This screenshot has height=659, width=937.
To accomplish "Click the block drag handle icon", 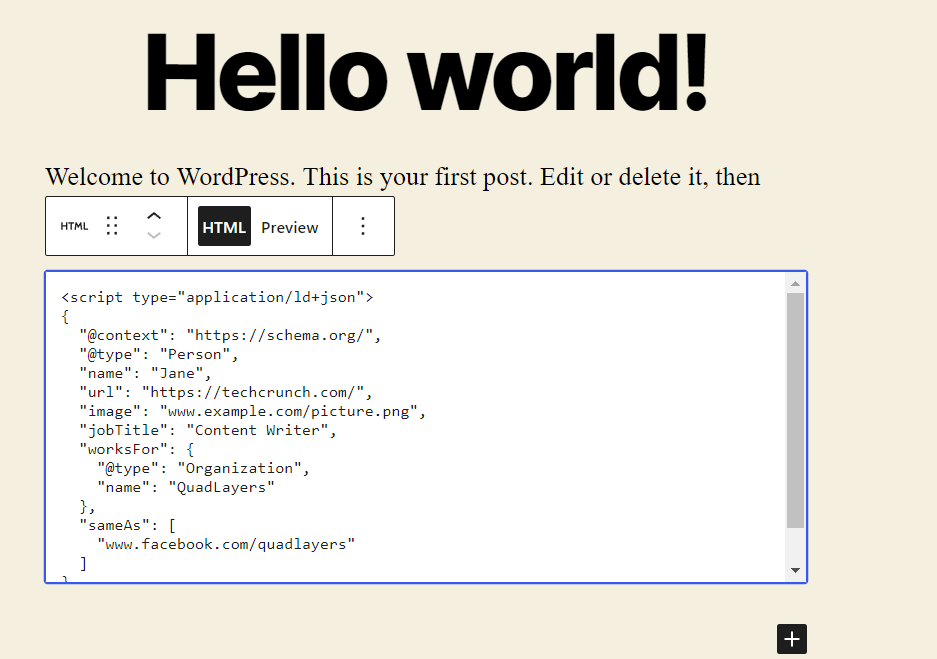I will point(112,226).
